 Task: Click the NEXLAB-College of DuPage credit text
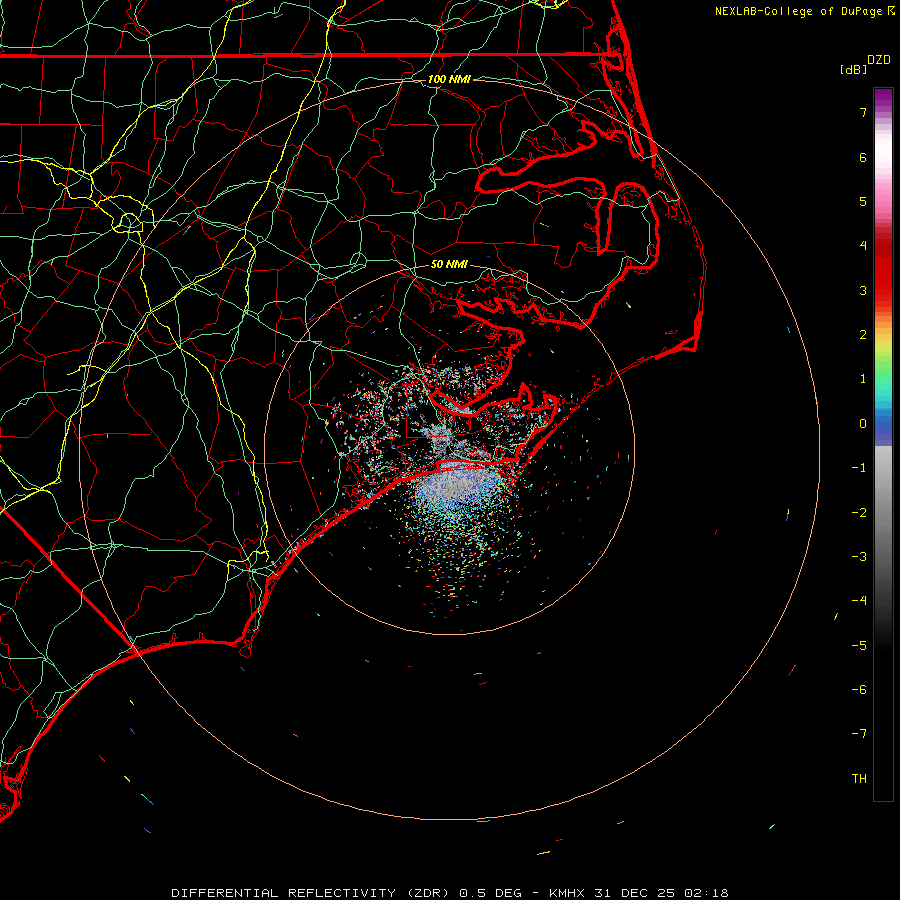pyautogui.click(x=799, y=11)
